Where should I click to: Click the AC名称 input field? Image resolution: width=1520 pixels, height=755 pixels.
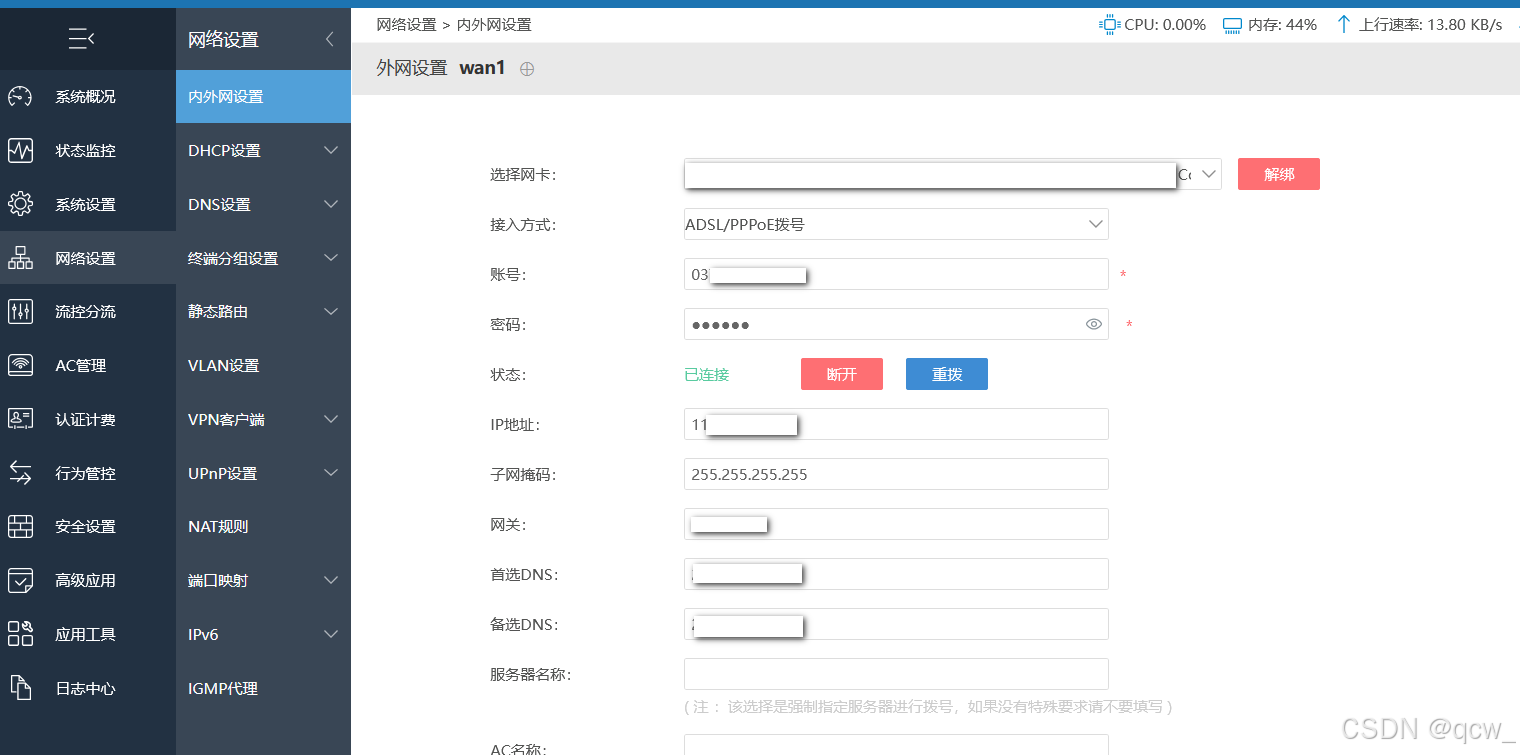896,745
